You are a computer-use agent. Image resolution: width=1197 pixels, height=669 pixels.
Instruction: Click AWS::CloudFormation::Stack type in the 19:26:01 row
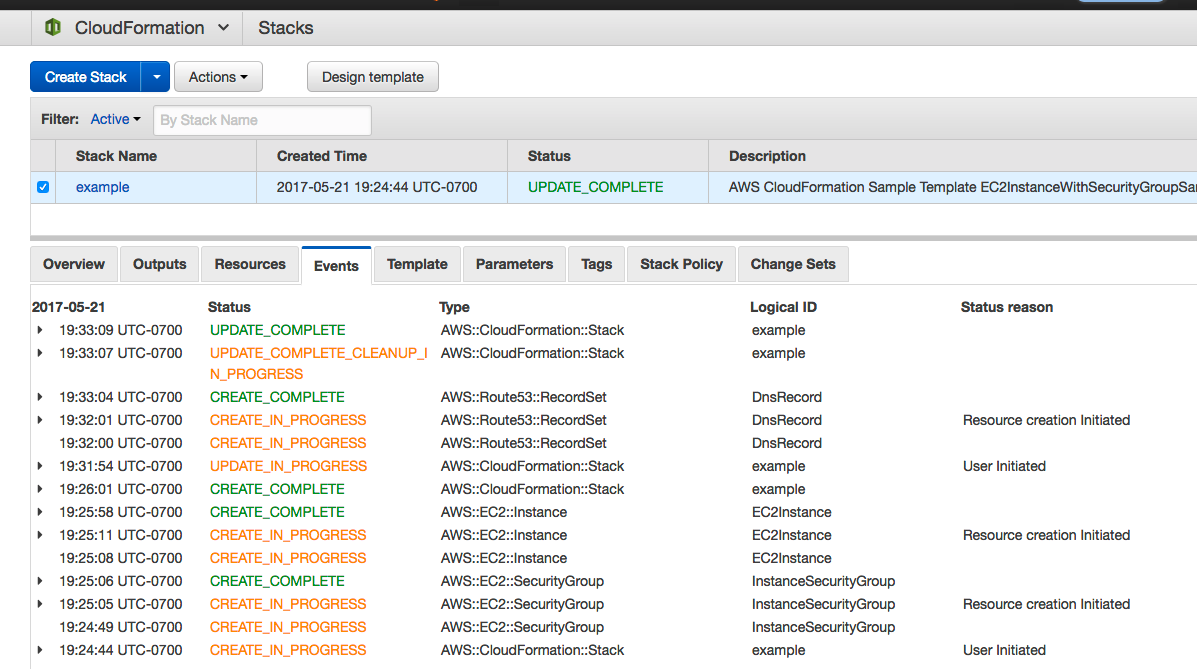pos(532,489)
